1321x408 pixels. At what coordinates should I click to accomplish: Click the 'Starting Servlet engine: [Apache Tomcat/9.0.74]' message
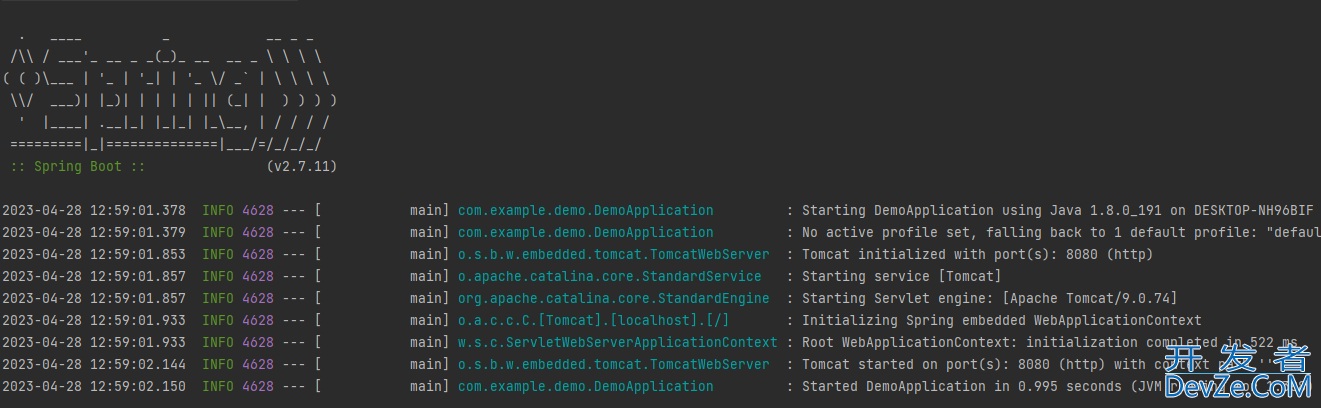[x=989, y=298]
